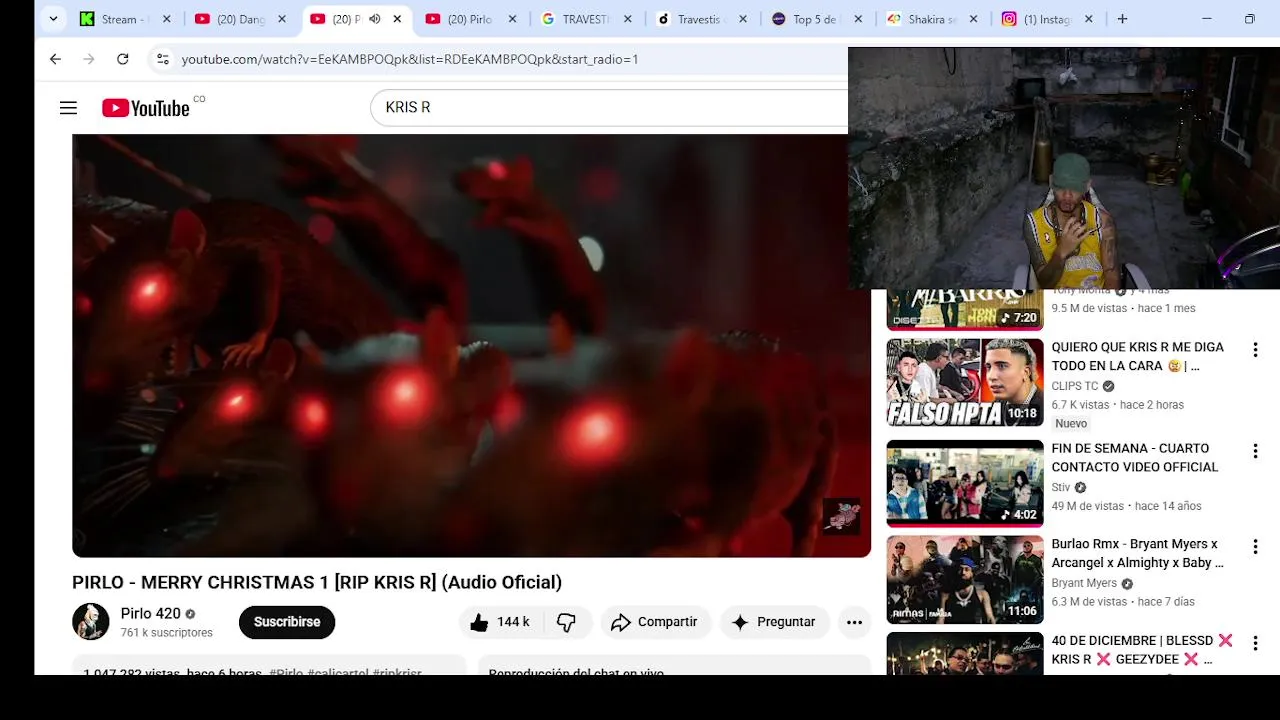The width and height of the screenshot is (1280, 720).
Task: Click the main video player
Action: [471, 346]
